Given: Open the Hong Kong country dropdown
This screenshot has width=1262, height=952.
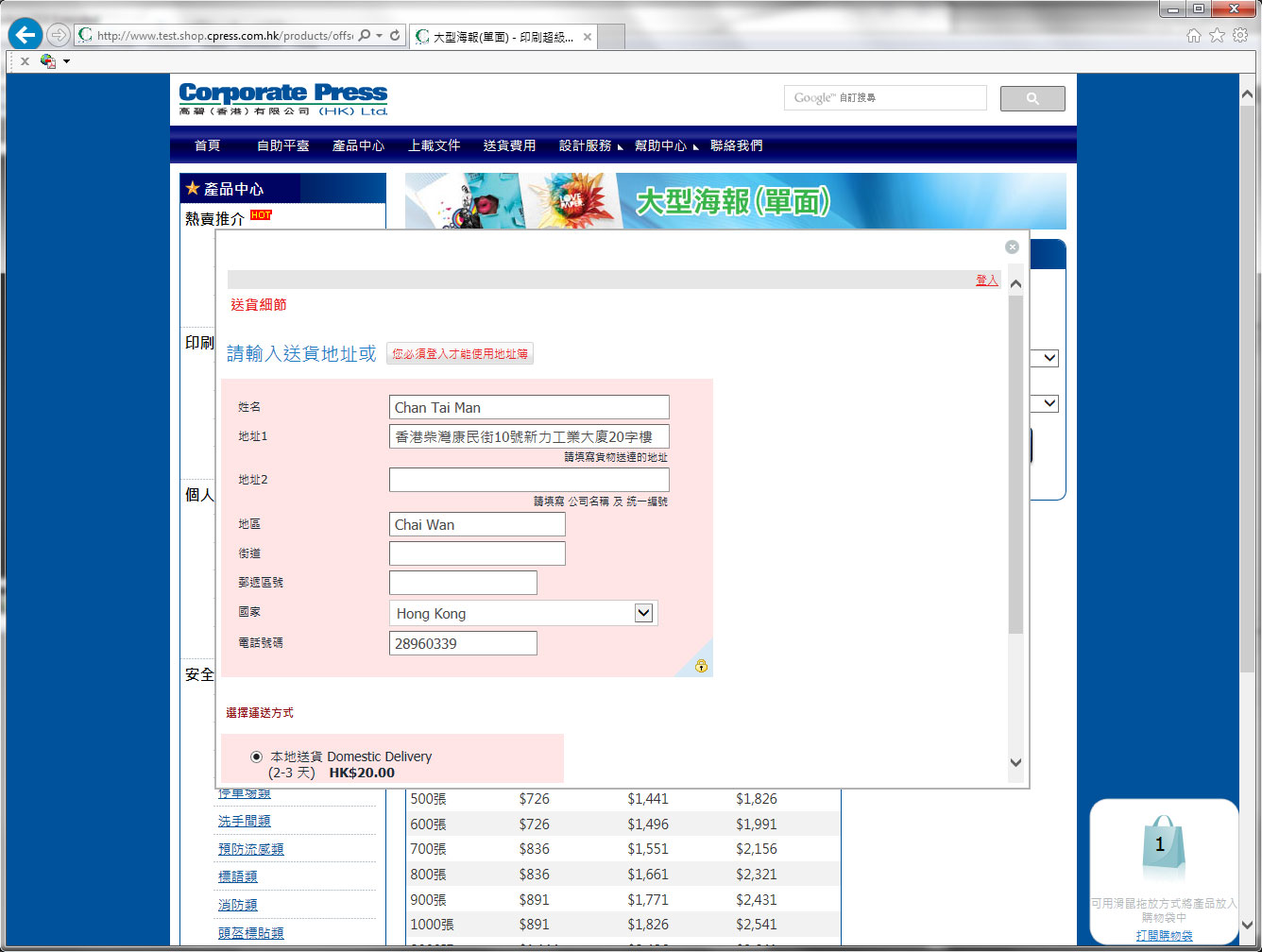Looking at the screenshot, I should click(x=643, y=613).
